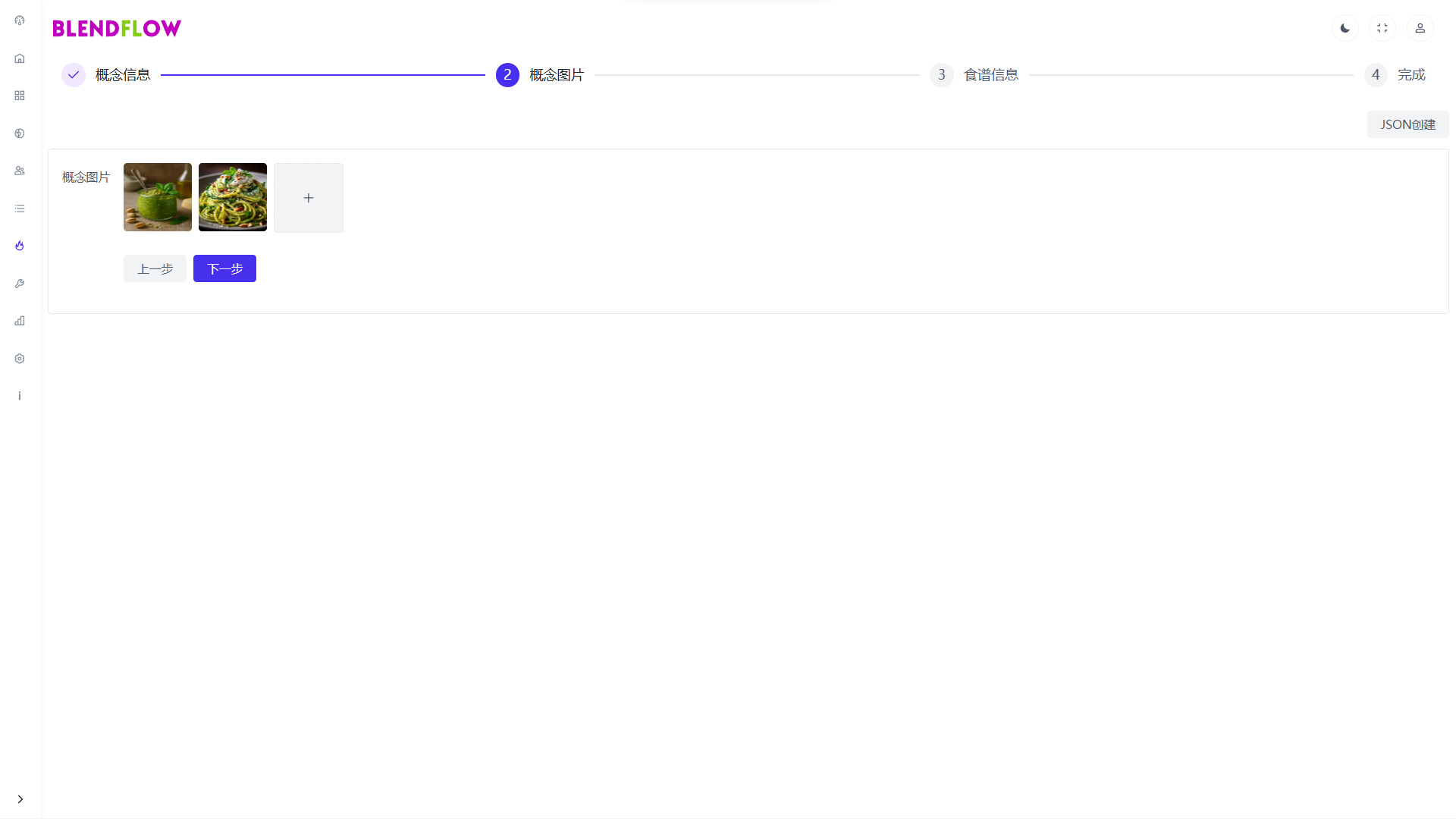This screenshot has height=819, width=1456.
Task: Open the bar chart sidebar icon
Action: 20,321
